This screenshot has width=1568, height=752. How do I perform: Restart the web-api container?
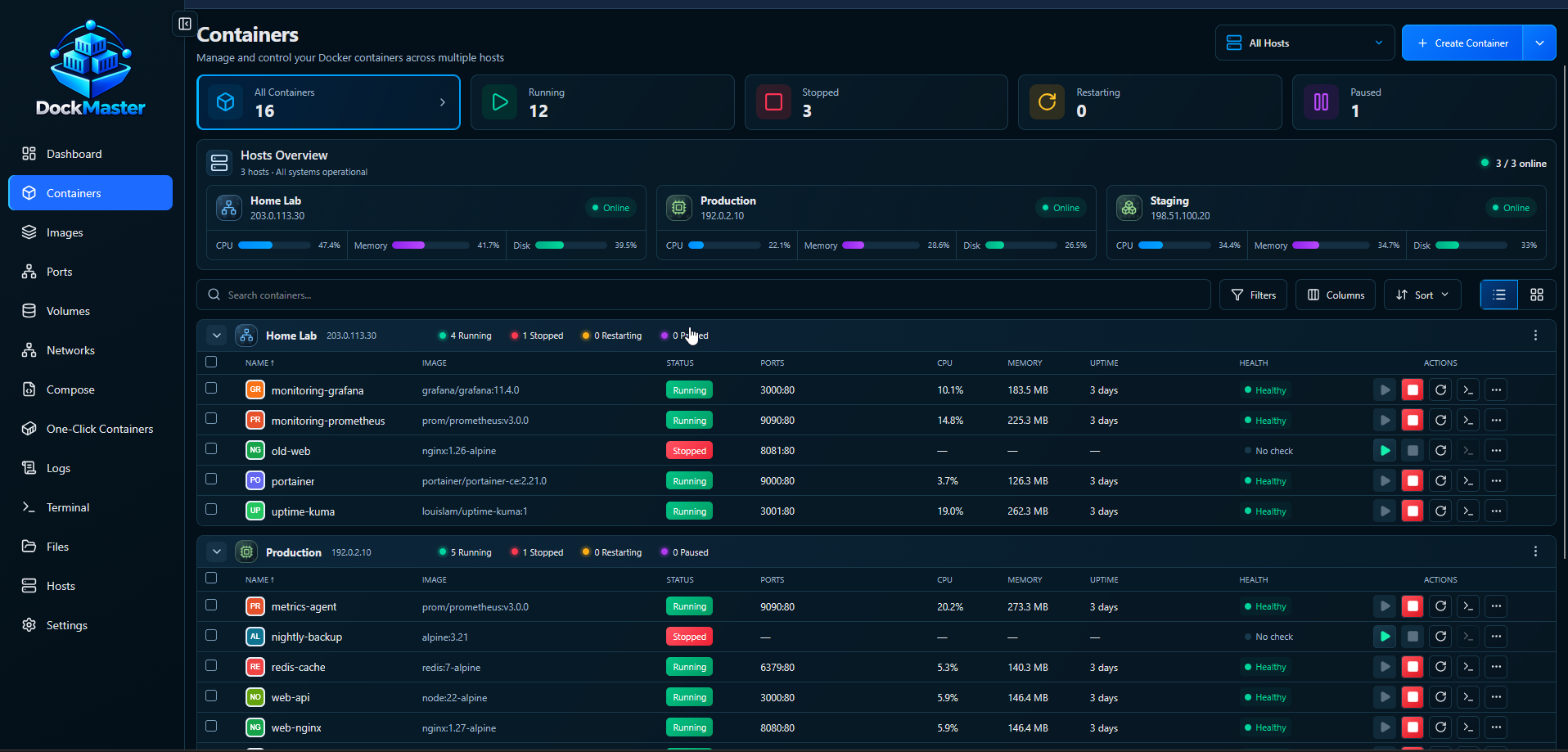coord(1440,697)
